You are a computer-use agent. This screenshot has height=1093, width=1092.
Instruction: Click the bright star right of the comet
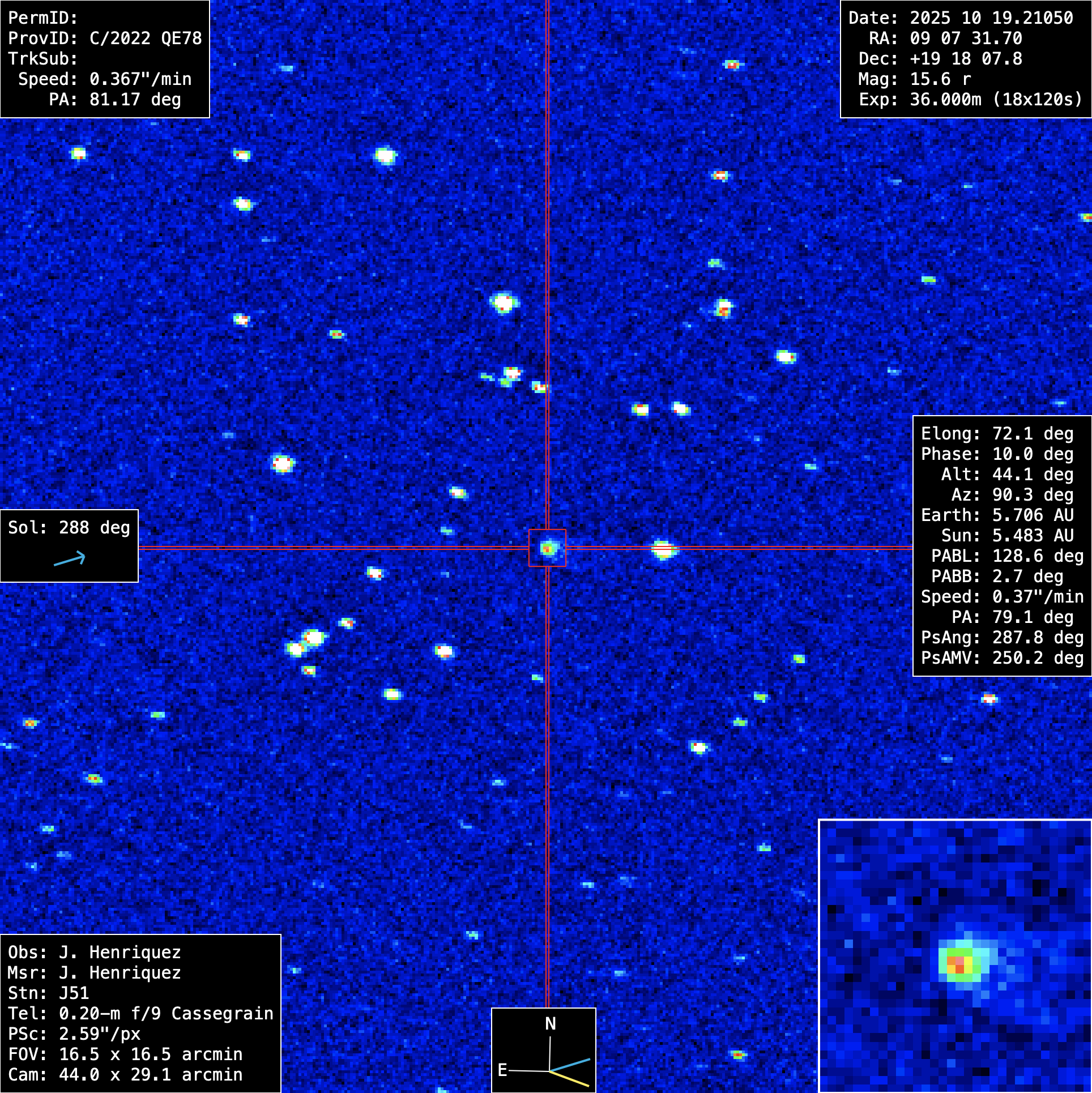pos(663,549)
